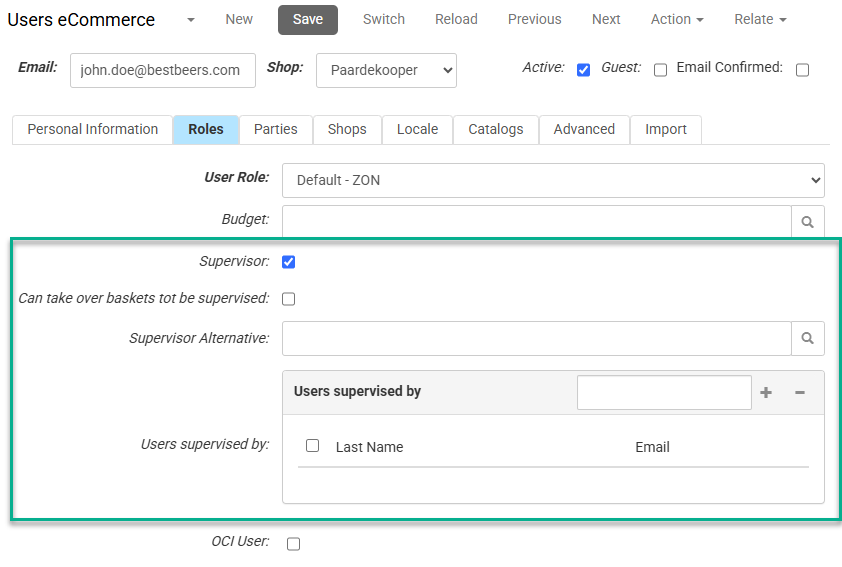Image resolution: width=842 pixels, height=567 pixels.
Task: Expand the User Role dropdown
Action: coord(553,181)
